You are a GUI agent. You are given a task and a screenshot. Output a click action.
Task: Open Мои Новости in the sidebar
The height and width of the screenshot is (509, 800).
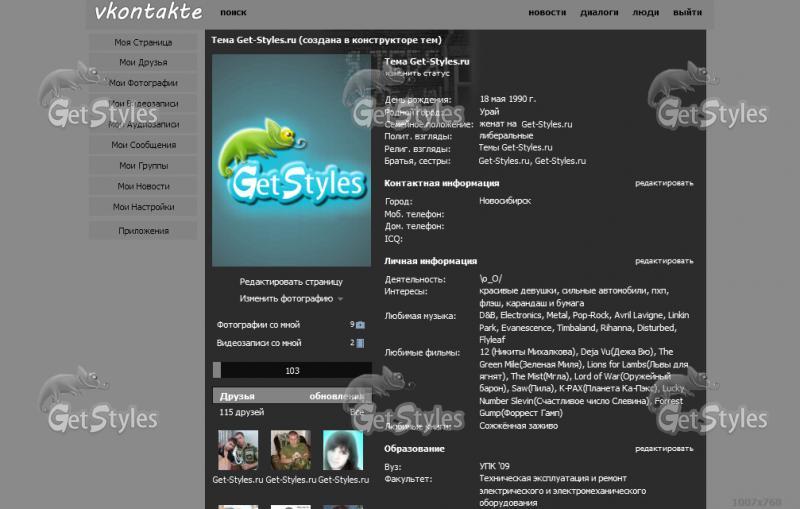[143, 186]
